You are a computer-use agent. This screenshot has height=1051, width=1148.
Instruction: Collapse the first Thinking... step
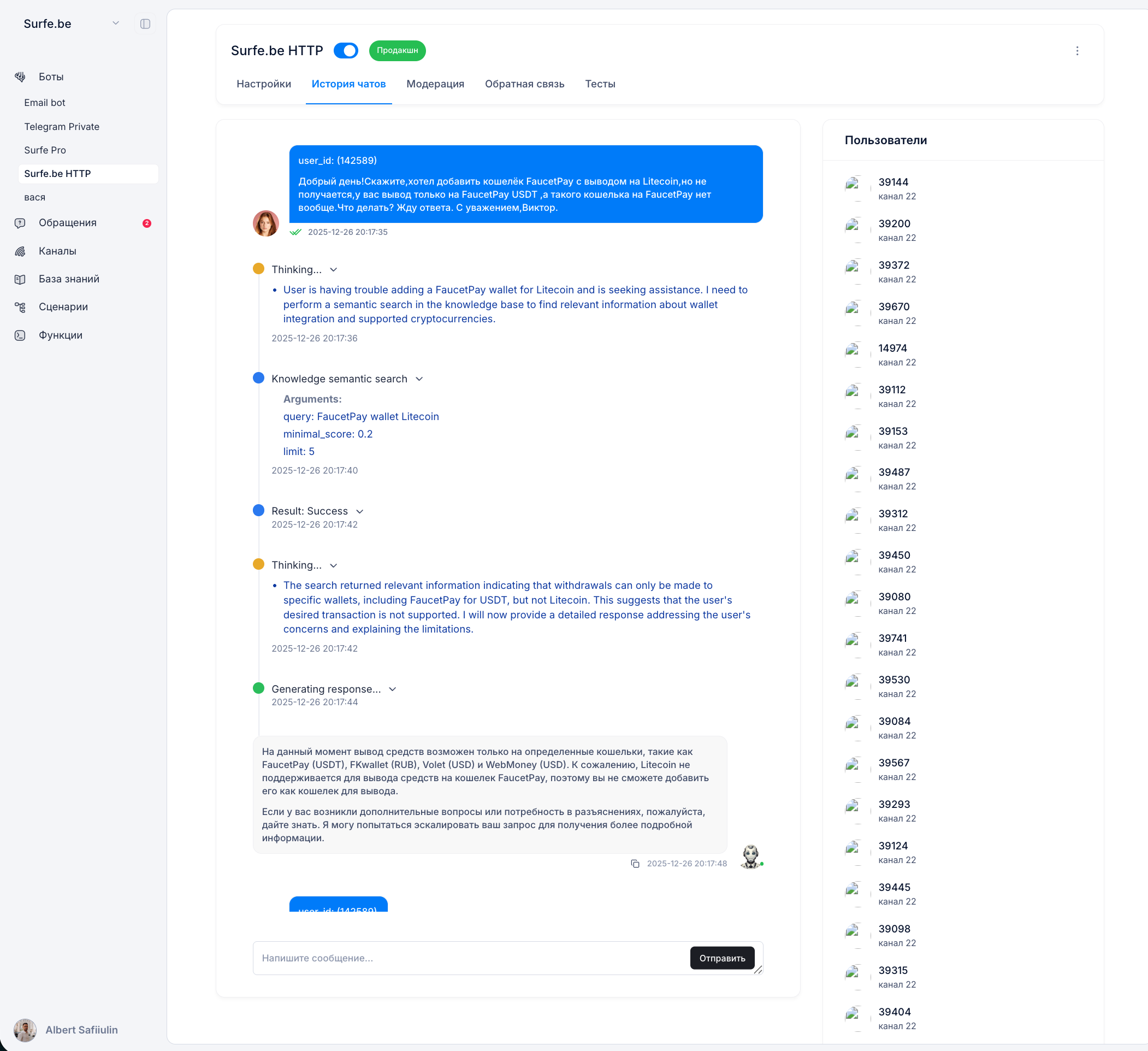coord(334,270)
